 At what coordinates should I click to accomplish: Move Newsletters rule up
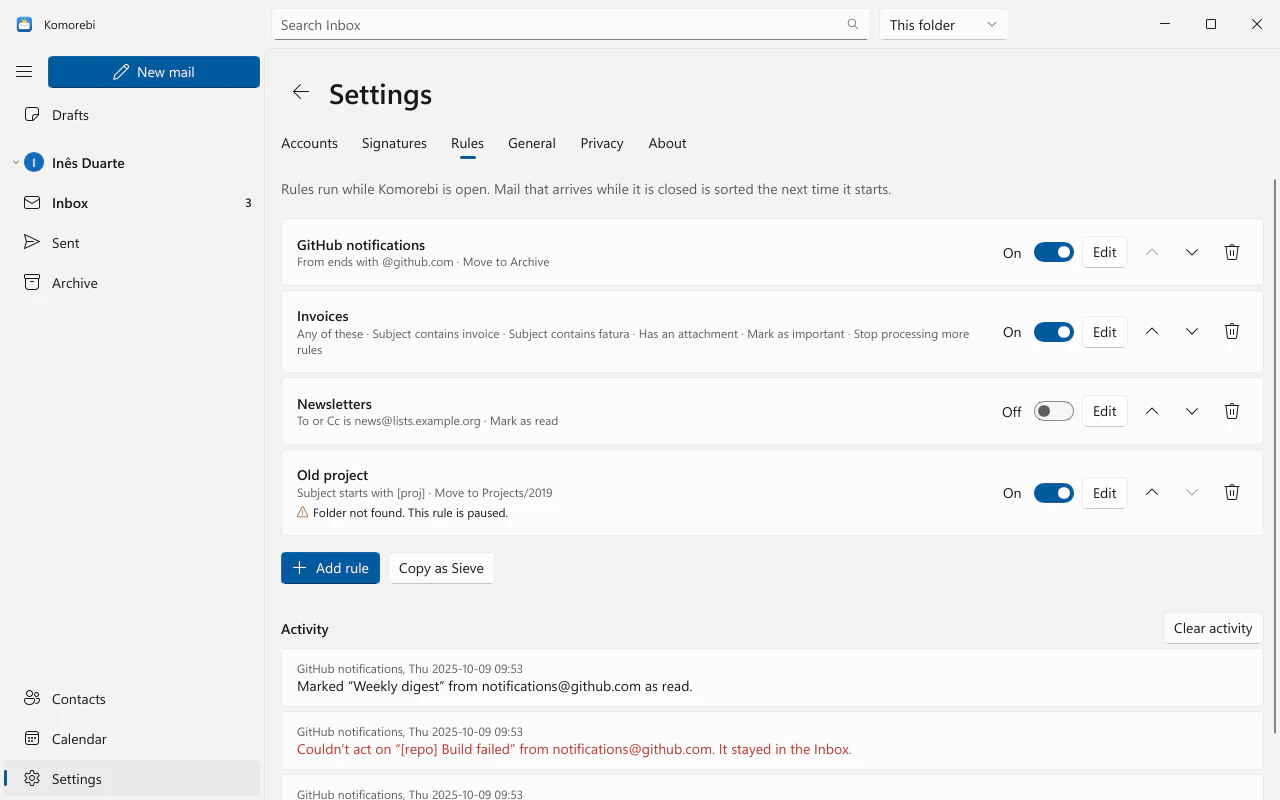1152,411
